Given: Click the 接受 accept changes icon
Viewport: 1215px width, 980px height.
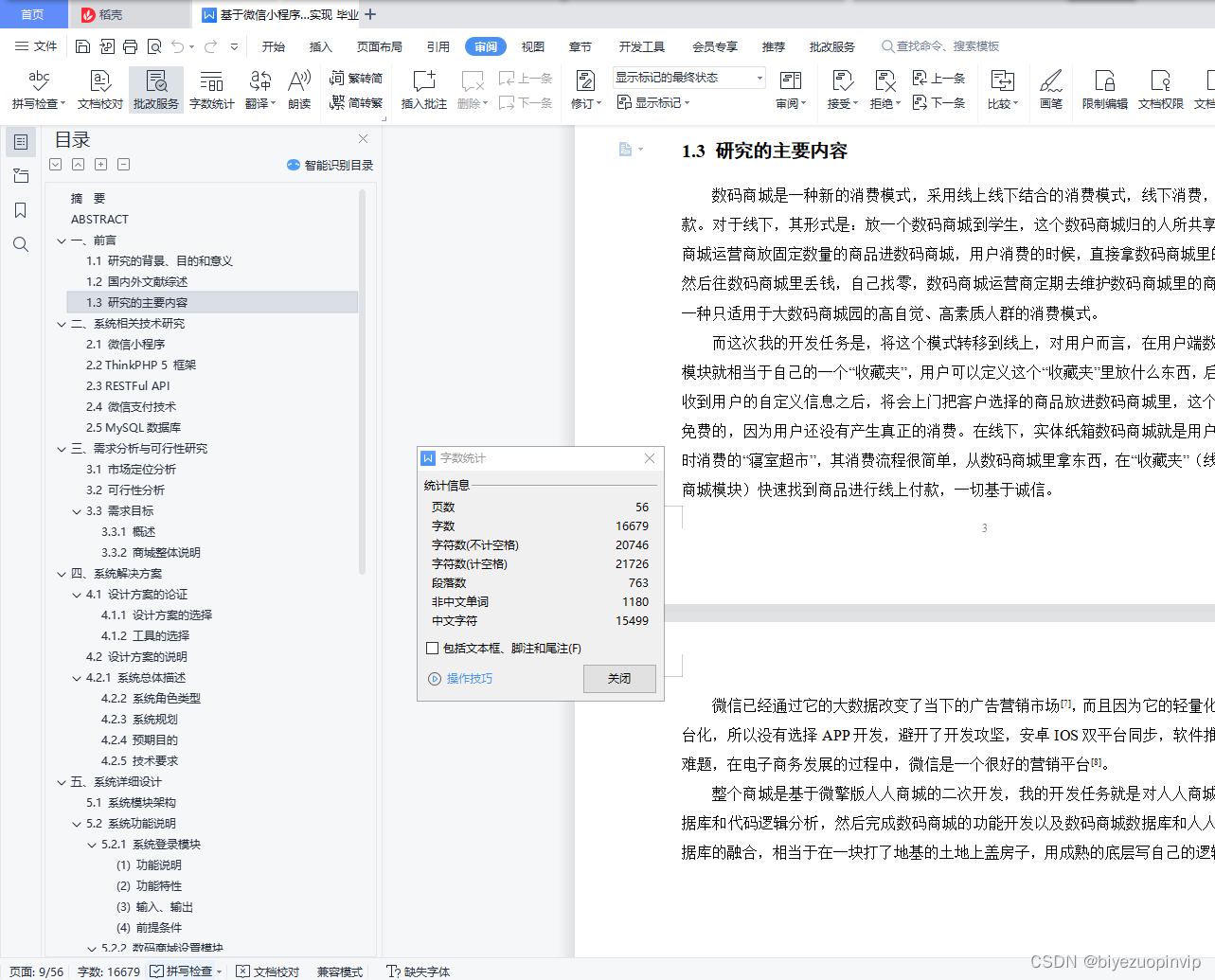Looking at the screenshot, I should click(842, 81).
